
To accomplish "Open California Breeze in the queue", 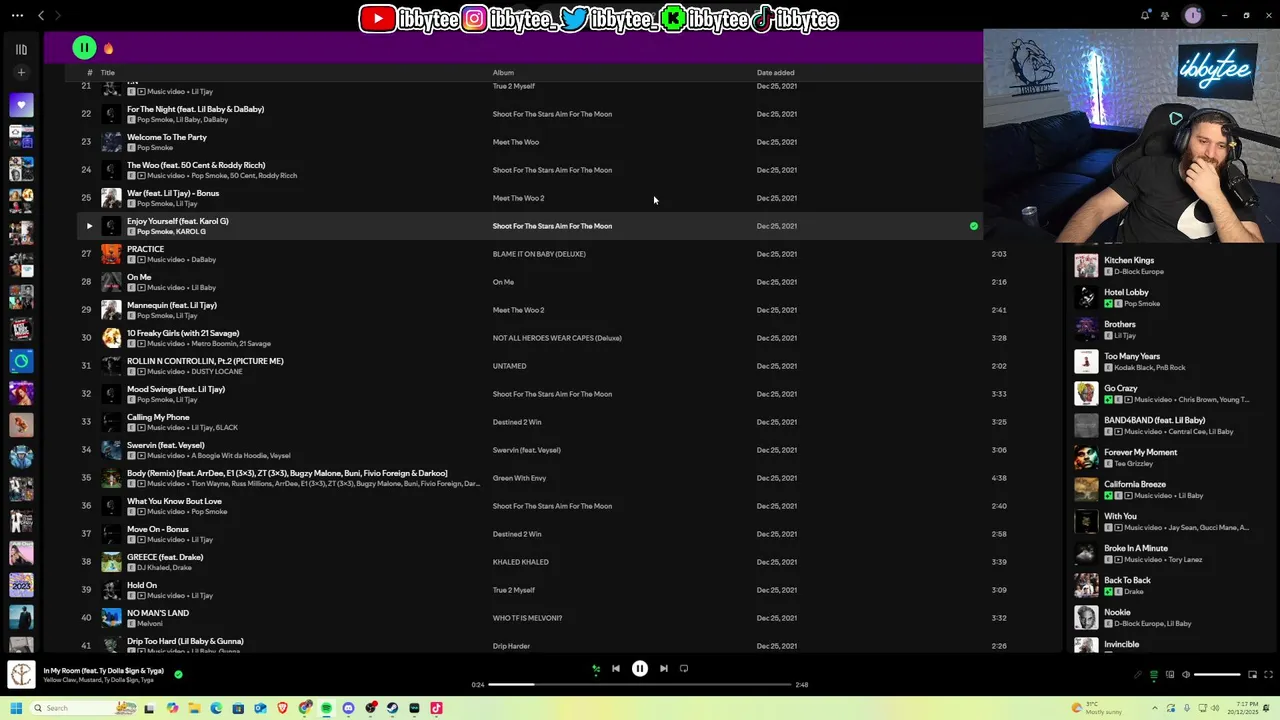I will pyautogui.click(x=1135, y=484).
